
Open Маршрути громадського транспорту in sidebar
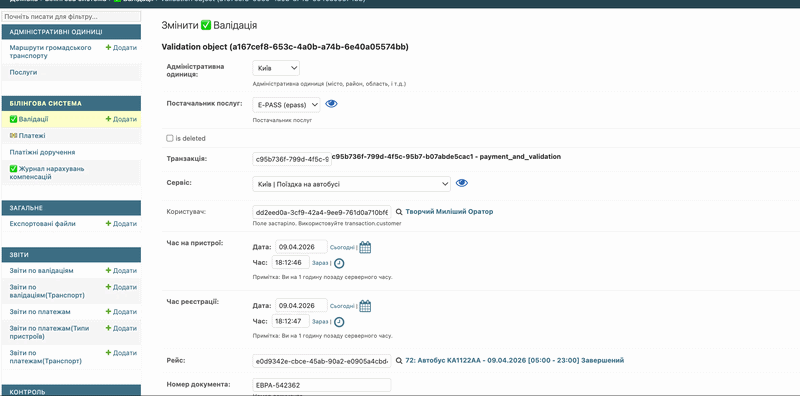pos(51,52)
